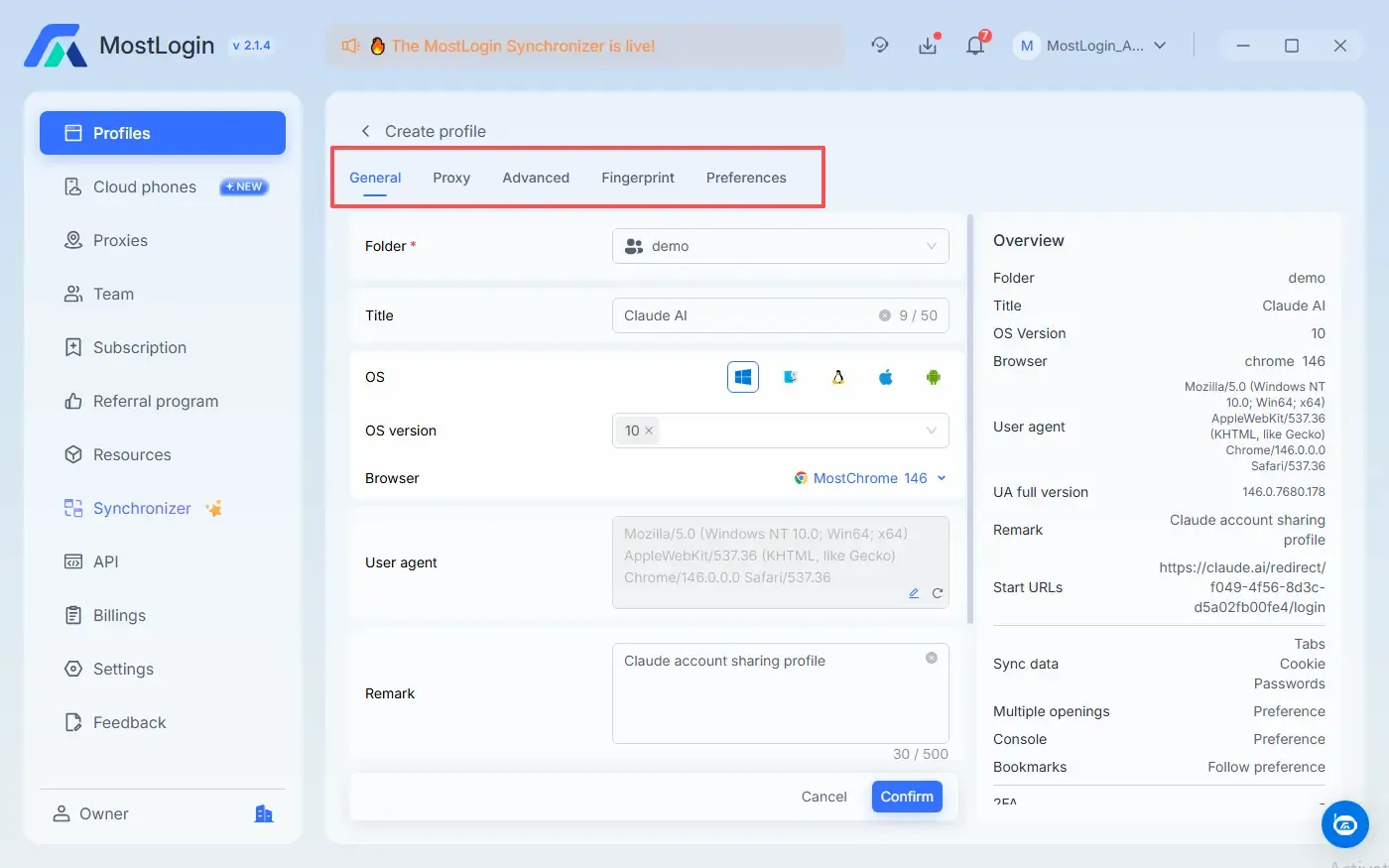The image size is (1389, 868).
Task: Select the General tab
Action: [375, 178]
